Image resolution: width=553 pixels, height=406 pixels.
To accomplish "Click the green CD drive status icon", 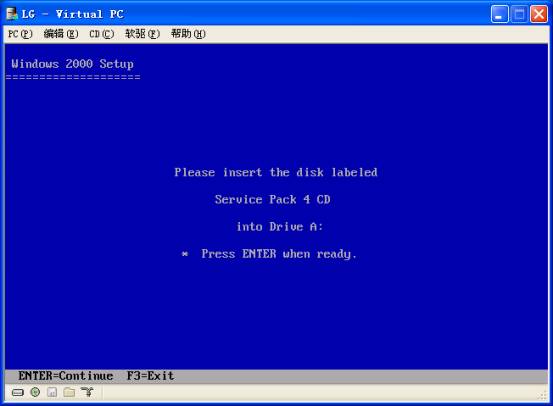I will (35, 392).
